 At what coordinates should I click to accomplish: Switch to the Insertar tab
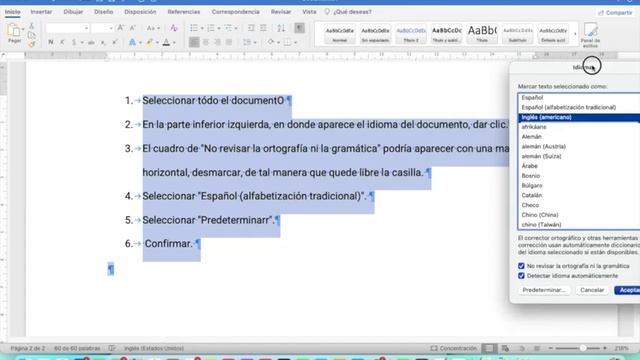coord(41,12)
